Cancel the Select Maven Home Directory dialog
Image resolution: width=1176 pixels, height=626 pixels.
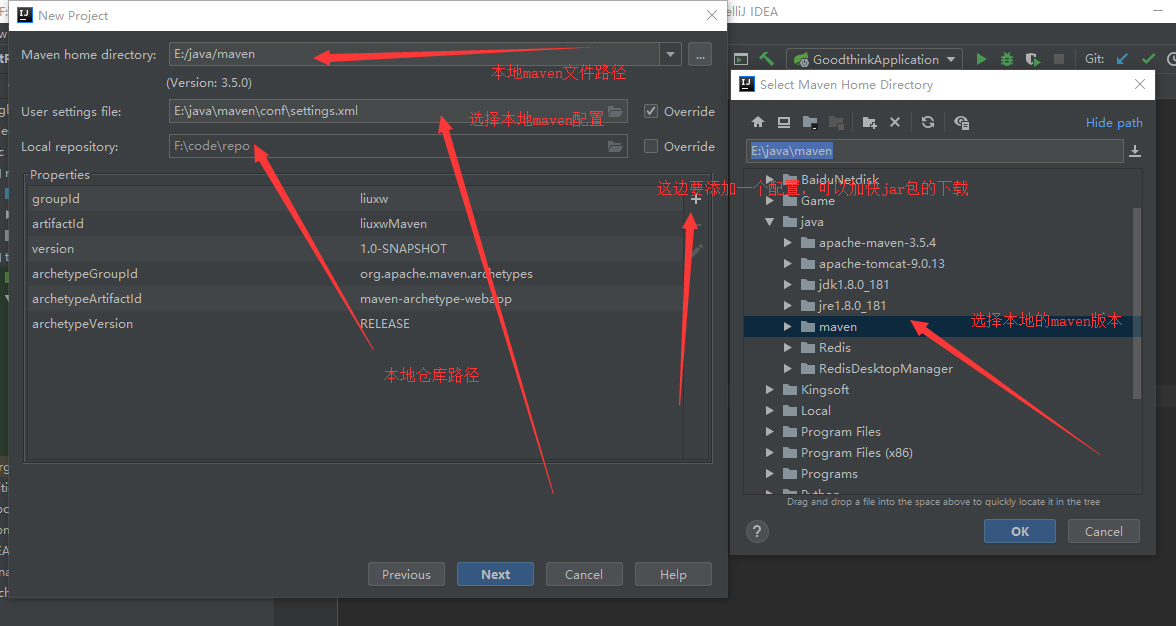(1104, 532)
